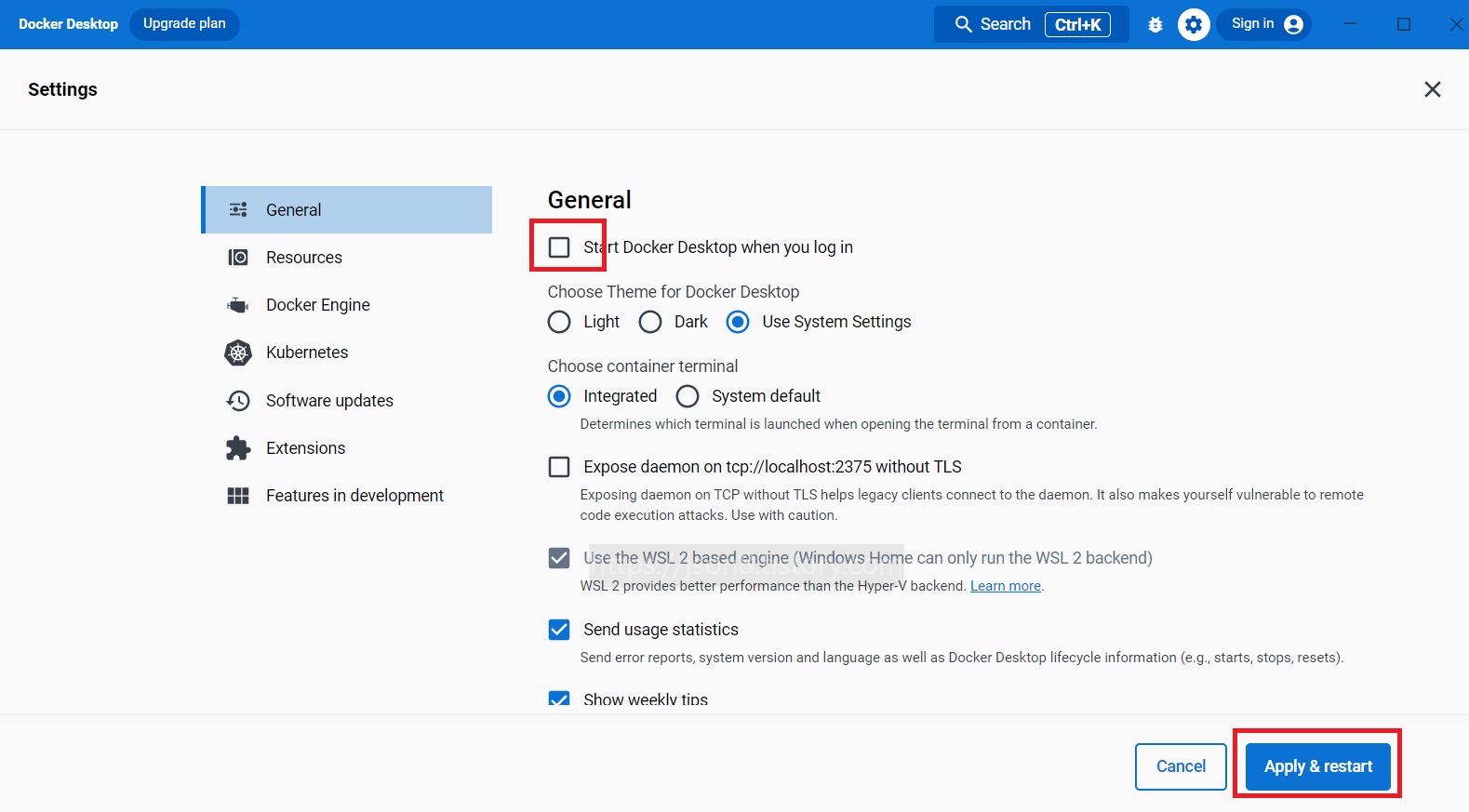Click the Apply & restart button

[x=1318, y=766]
